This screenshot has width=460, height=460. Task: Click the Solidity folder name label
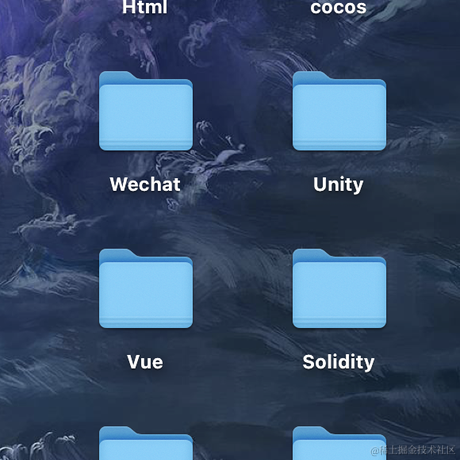coord(338,363)
